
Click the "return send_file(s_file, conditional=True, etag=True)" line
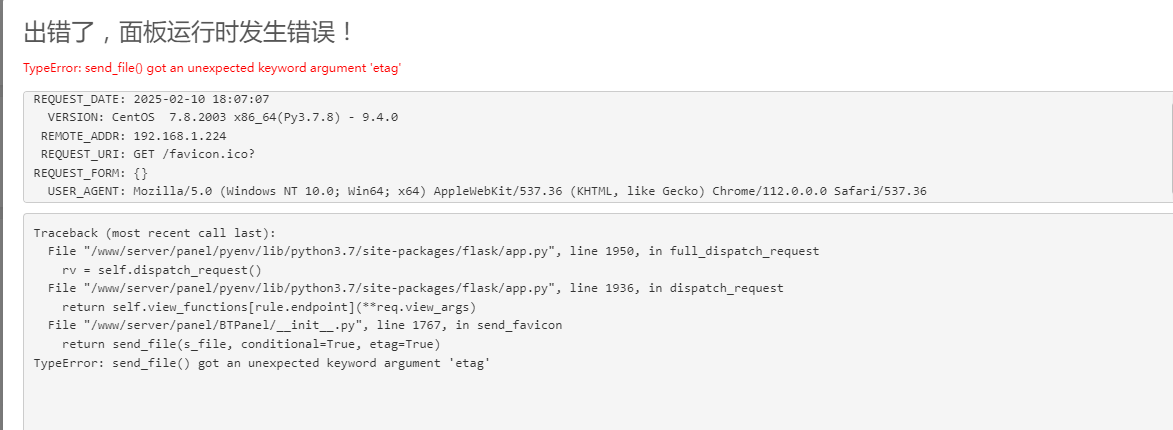point(251,343)
